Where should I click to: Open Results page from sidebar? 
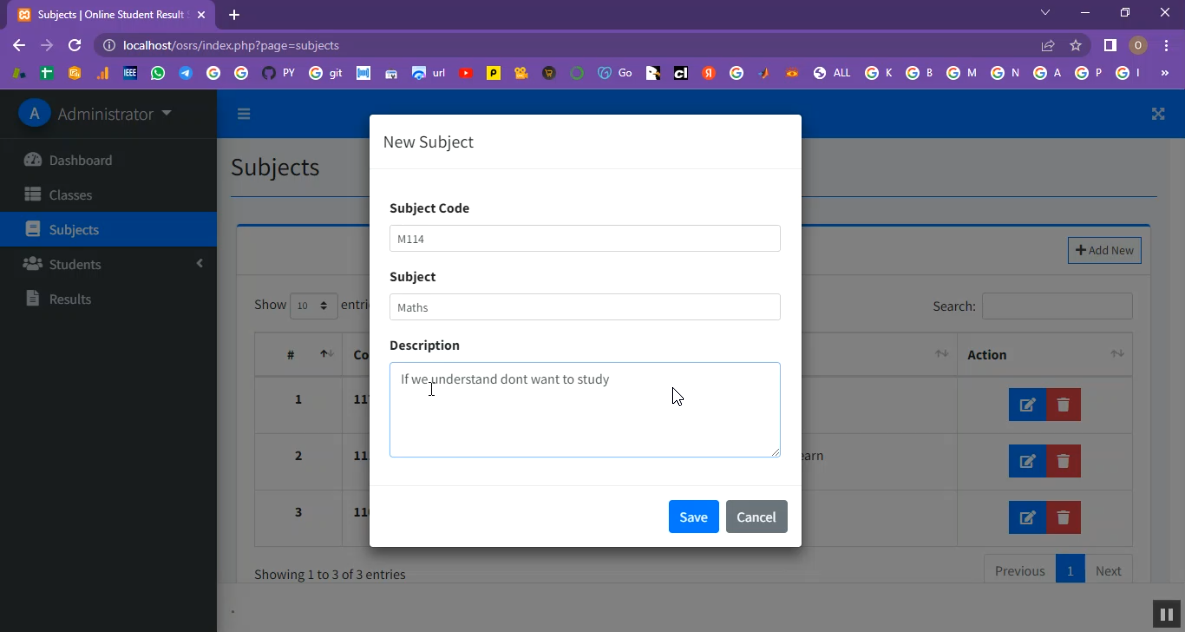tap(70, 299)
